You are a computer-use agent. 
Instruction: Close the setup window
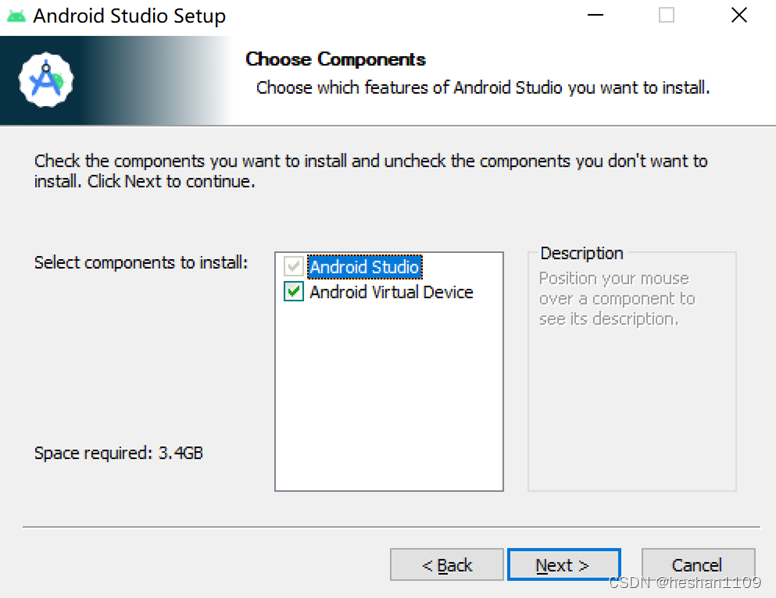(739, 15)
